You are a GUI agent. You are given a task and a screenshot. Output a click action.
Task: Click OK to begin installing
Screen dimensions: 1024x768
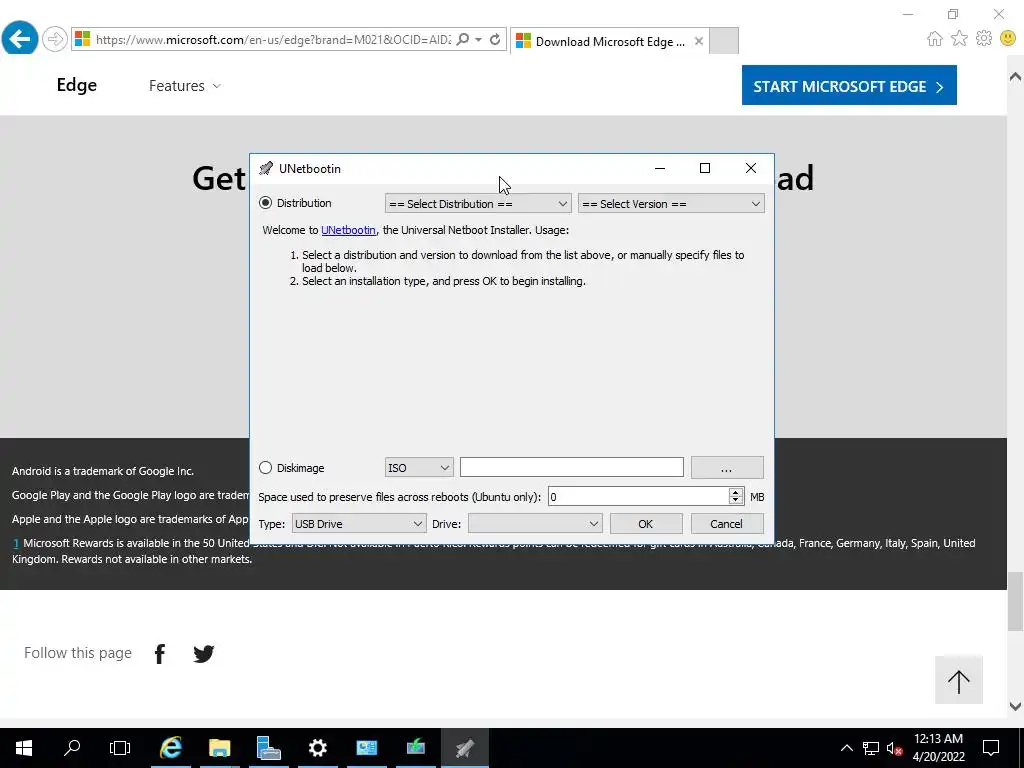pyautogui.click(x=646, y=524)
